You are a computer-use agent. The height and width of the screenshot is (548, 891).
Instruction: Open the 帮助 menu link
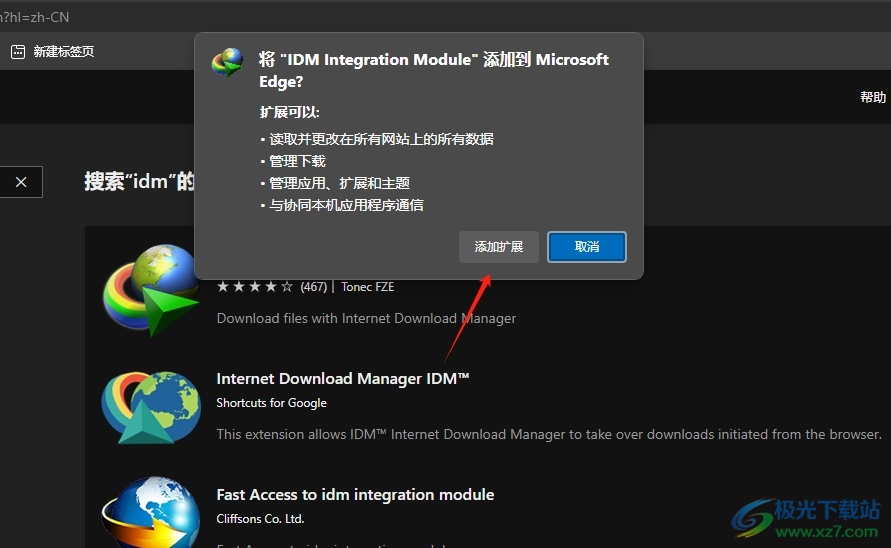(x=873, y=97)
